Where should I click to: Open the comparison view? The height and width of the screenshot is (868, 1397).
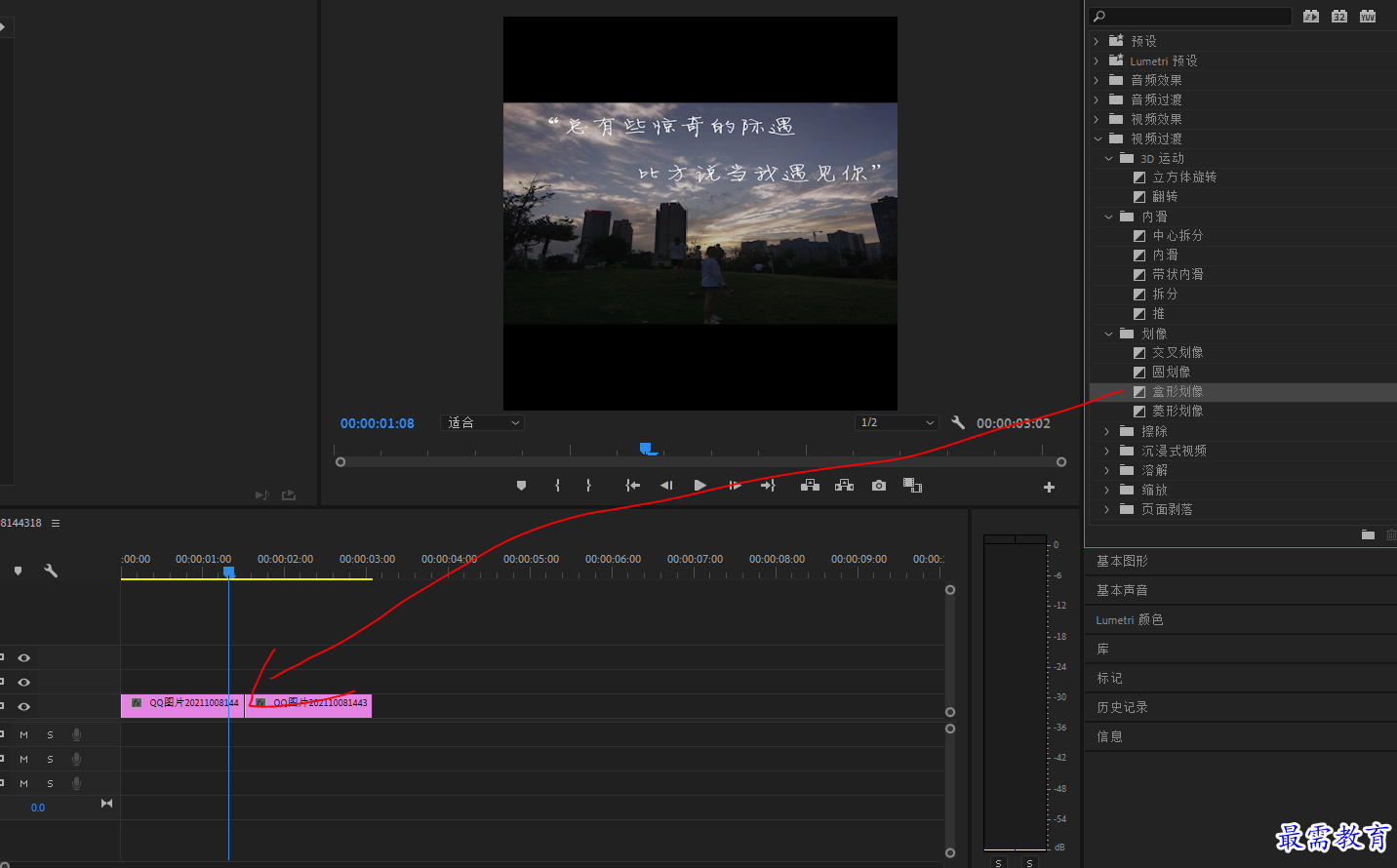[913, 486]
